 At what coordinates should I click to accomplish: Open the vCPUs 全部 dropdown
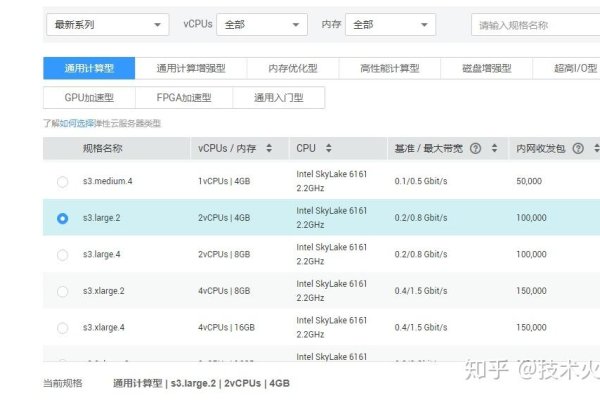point(262,25)
